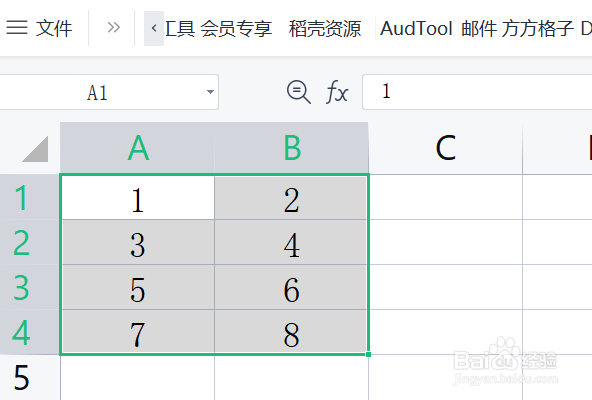Click the zoom magnifier icon beside fx
Image resolution: width=592 pixels, height=400 pixels.
click(x=299, y=92)
